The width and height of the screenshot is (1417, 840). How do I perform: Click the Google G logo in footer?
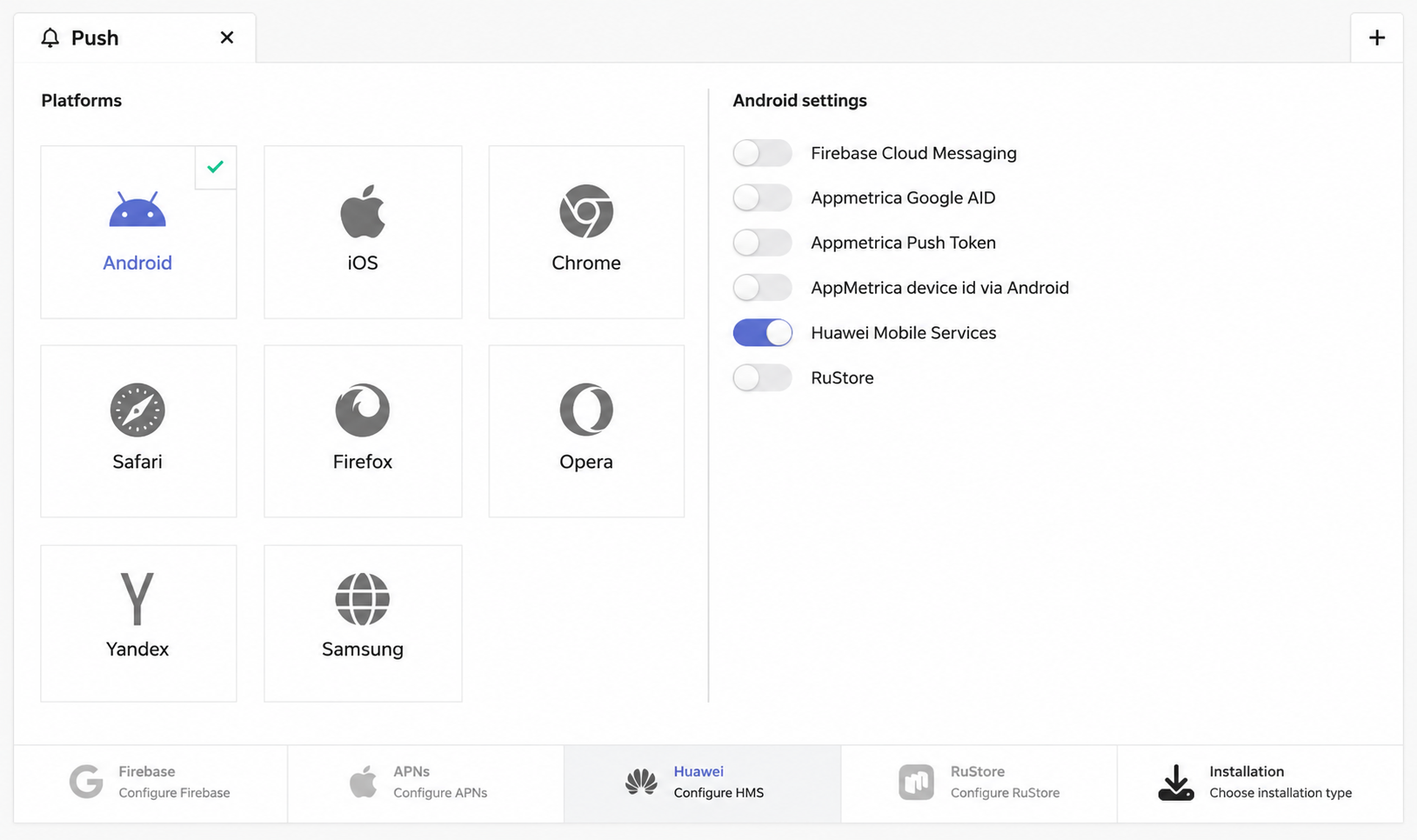point(86,782)
